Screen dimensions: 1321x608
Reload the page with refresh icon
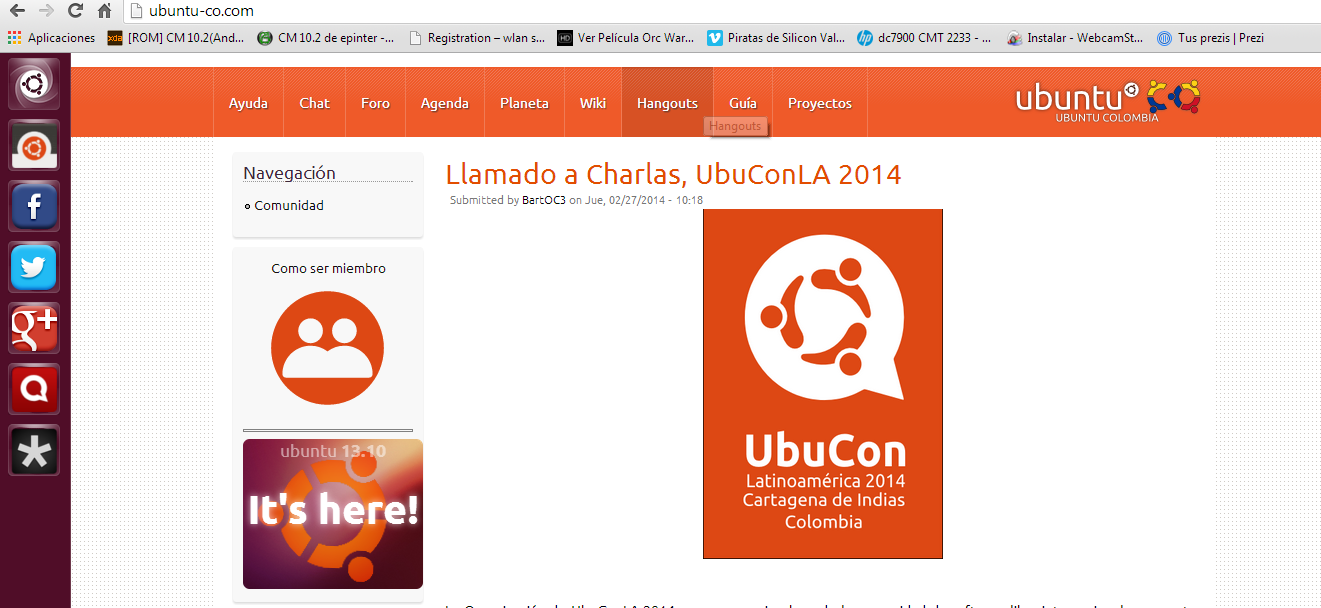coord(75,11)
